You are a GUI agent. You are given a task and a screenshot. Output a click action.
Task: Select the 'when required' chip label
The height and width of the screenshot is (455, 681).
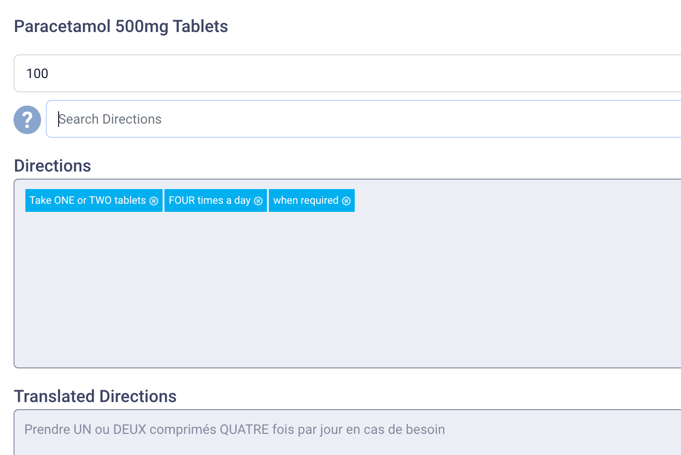(x=305, y=201)
